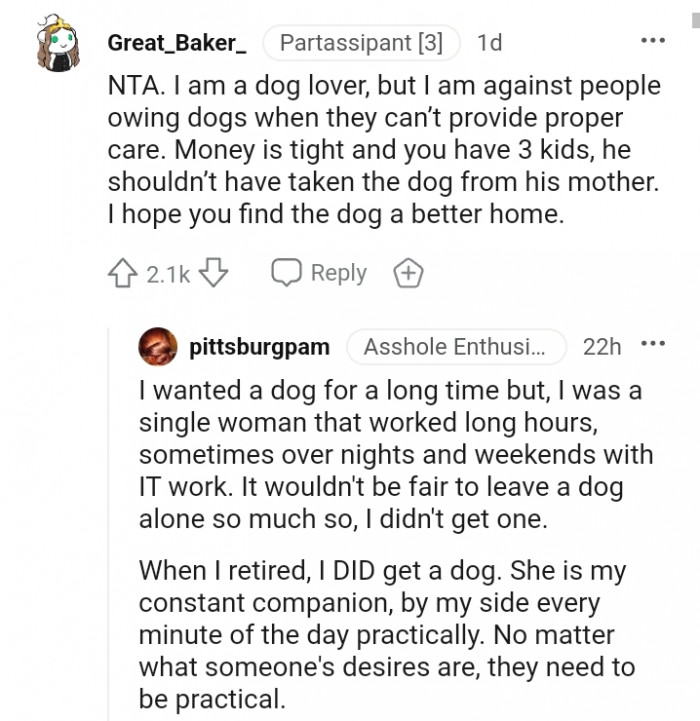
Task: Open Great_Baker_'s avatar image
Action: click(x=58, y=43)
